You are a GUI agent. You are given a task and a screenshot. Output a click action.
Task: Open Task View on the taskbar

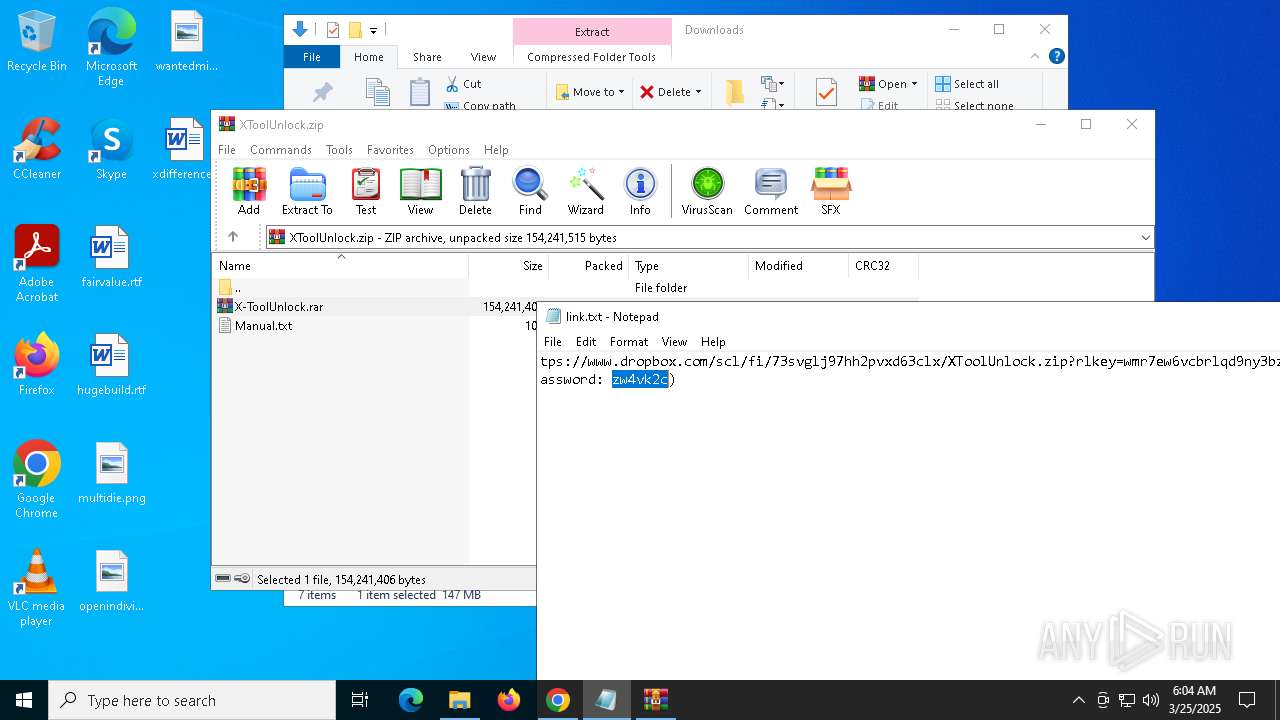(360, 700)
